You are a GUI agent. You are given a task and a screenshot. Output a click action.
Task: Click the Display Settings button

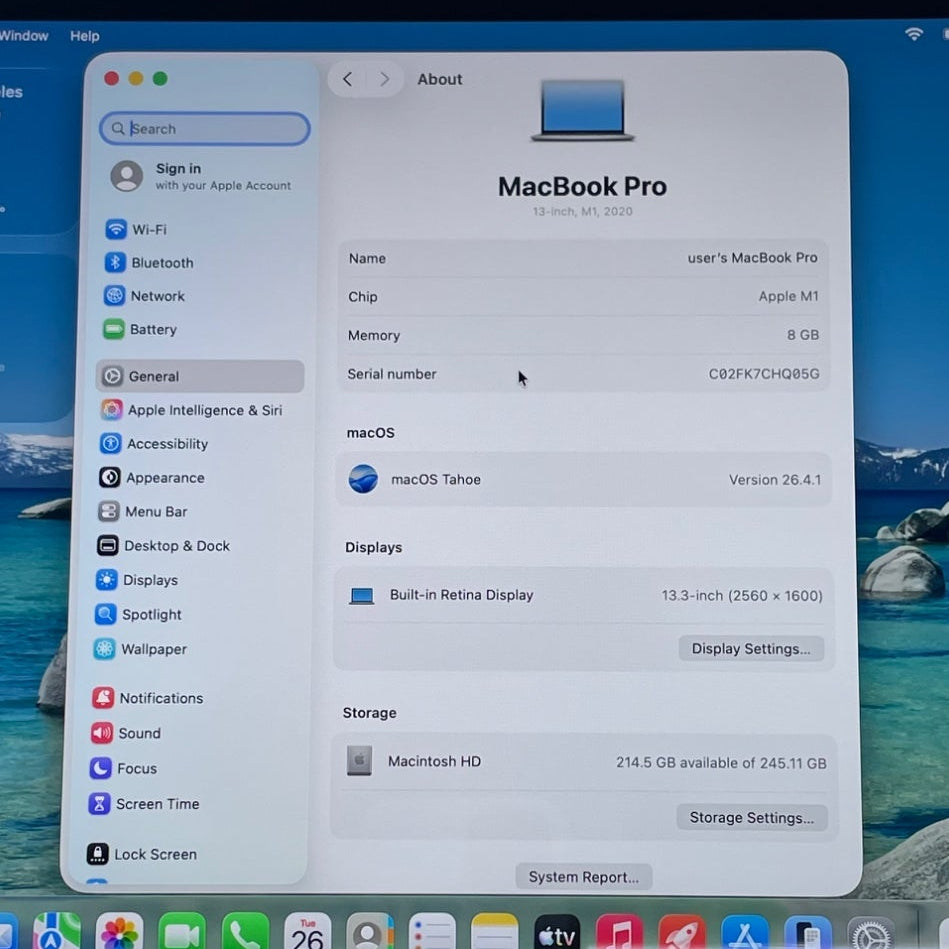click(x=751, y=649)
